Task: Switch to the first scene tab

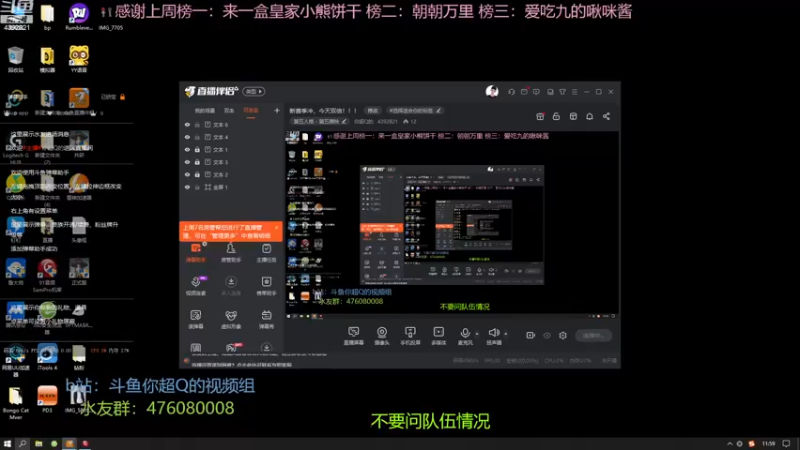Action: pyautogui.click(x=205, y=111)
